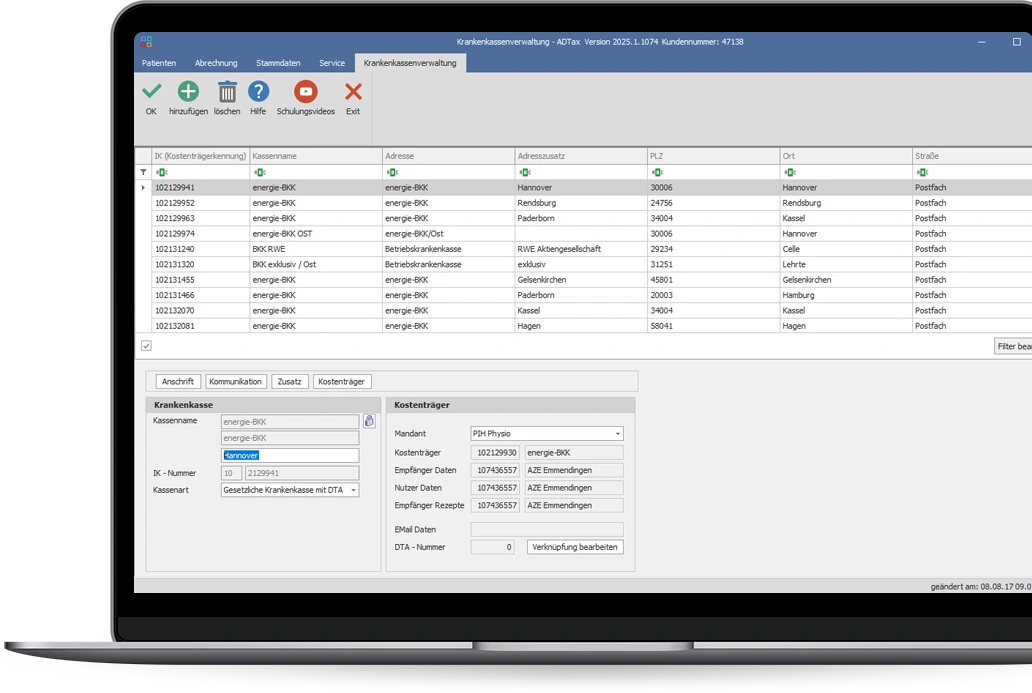This screenshot has width=1032, height=693.
Task: Click the copy icon beside Kassenname field
Action: (x=369, y=422)
